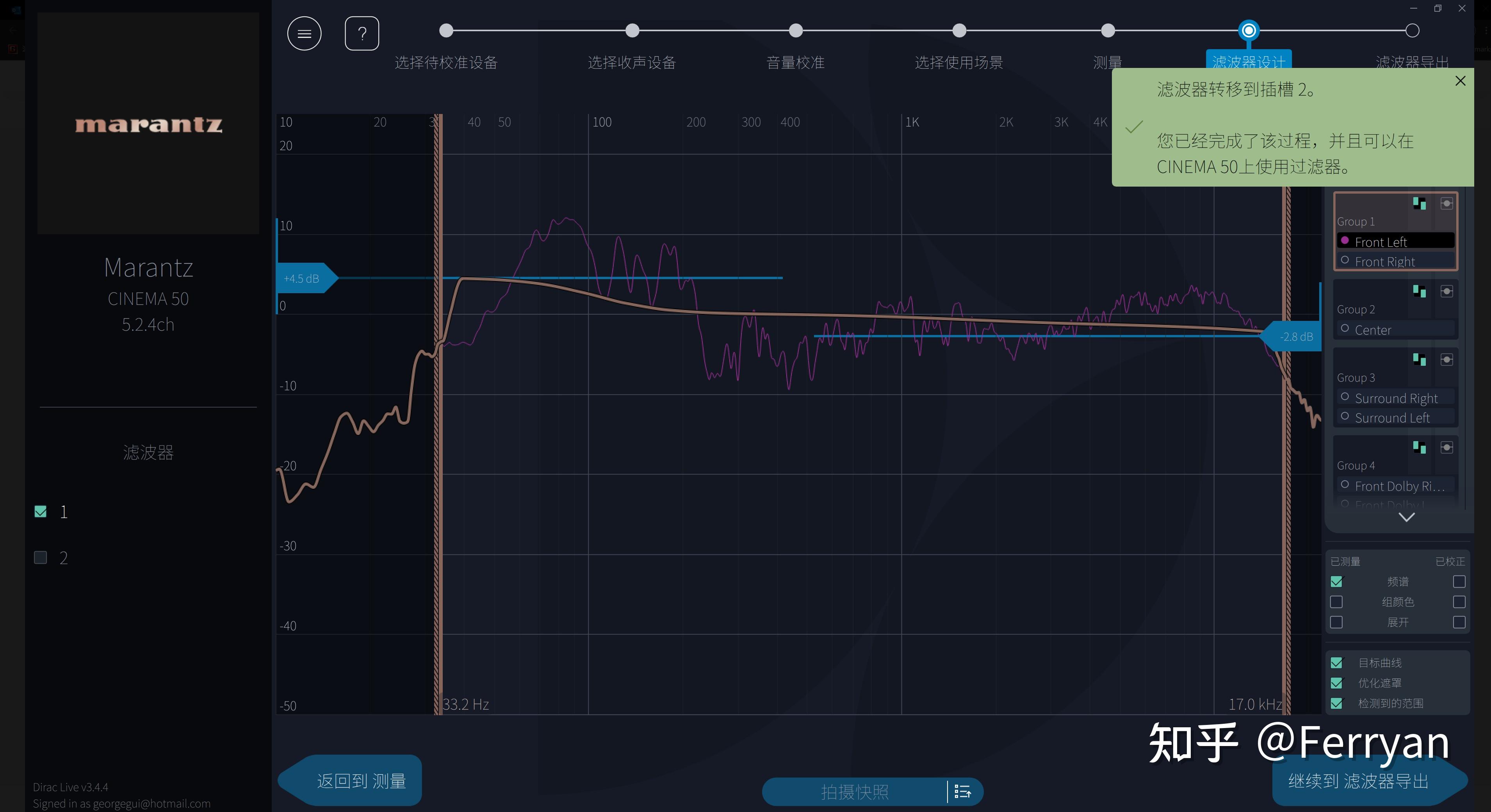The width and height of the screenshot is (1491, 812).
Task: Open the help question mark button
Action: click(362, 34)
